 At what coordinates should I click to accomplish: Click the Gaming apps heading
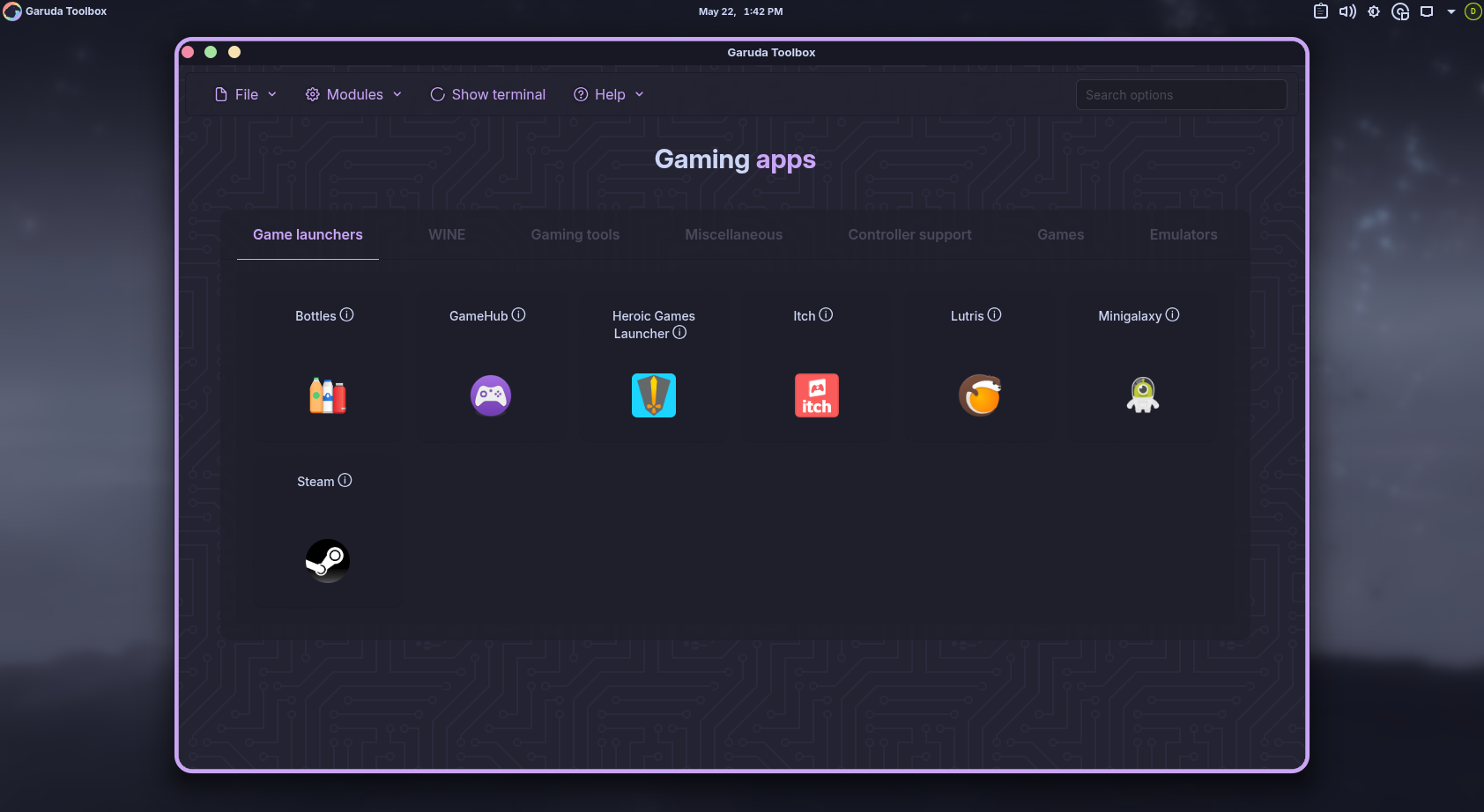click(735, 159)
